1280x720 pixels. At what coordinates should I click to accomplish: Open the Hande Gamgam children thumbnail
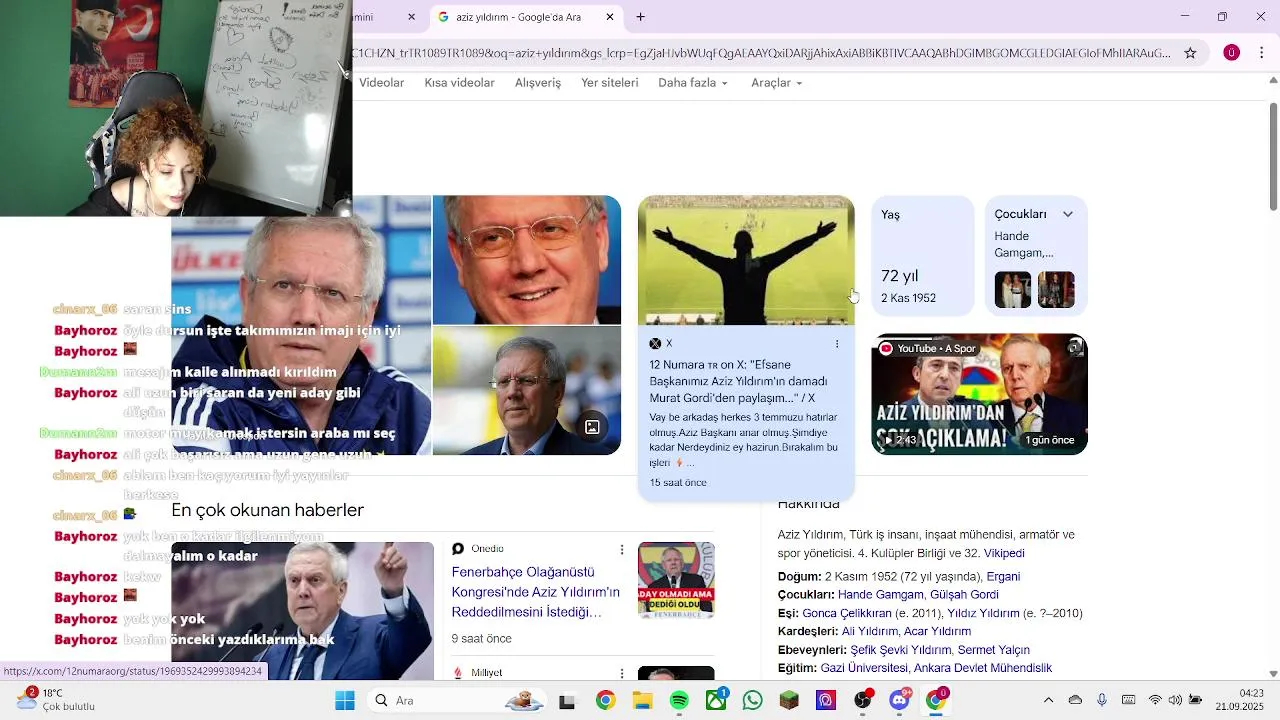[x=1013, y=290]
